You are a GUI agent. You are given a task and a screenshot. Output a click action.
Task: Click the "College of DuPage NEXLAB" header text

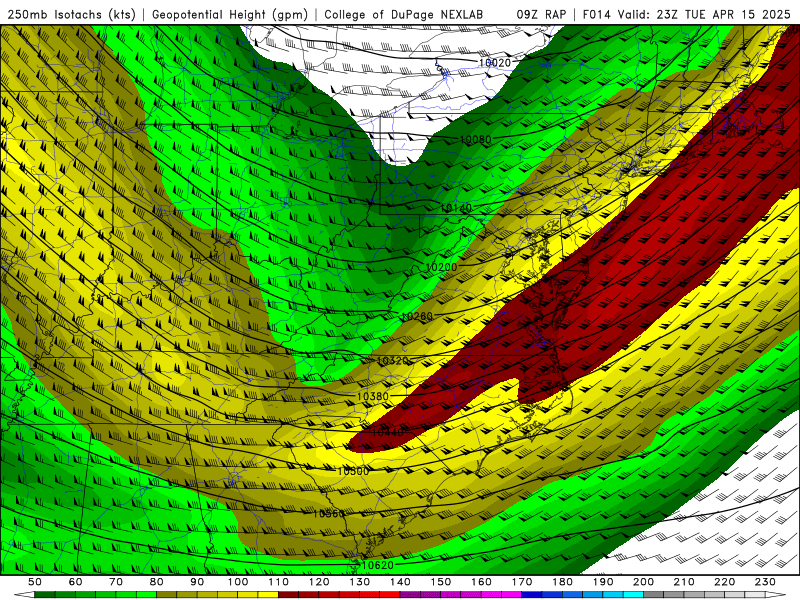click(404, 14)
